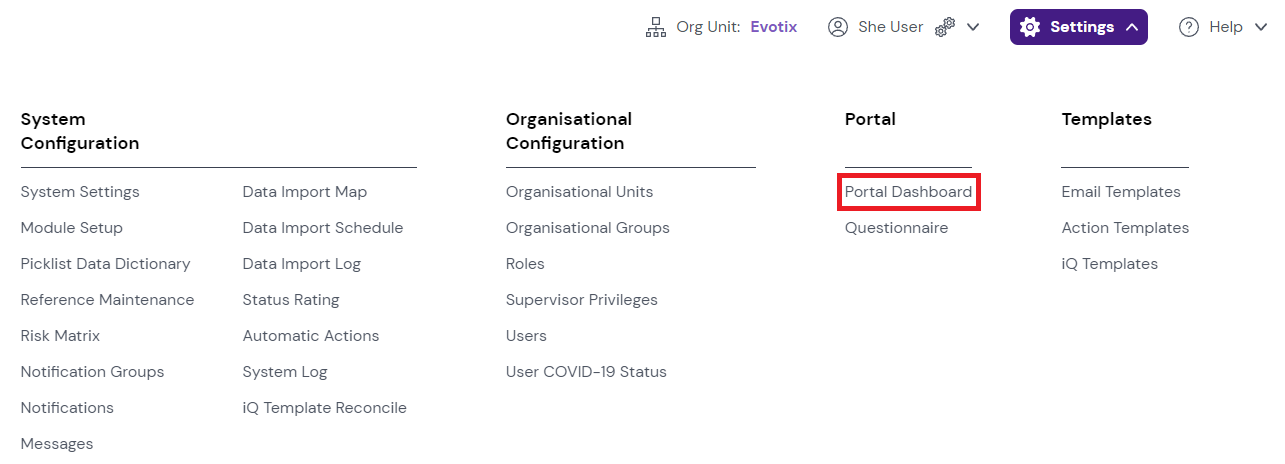Select Risk Matrix
1285x464 pixels.
point(60,336)
